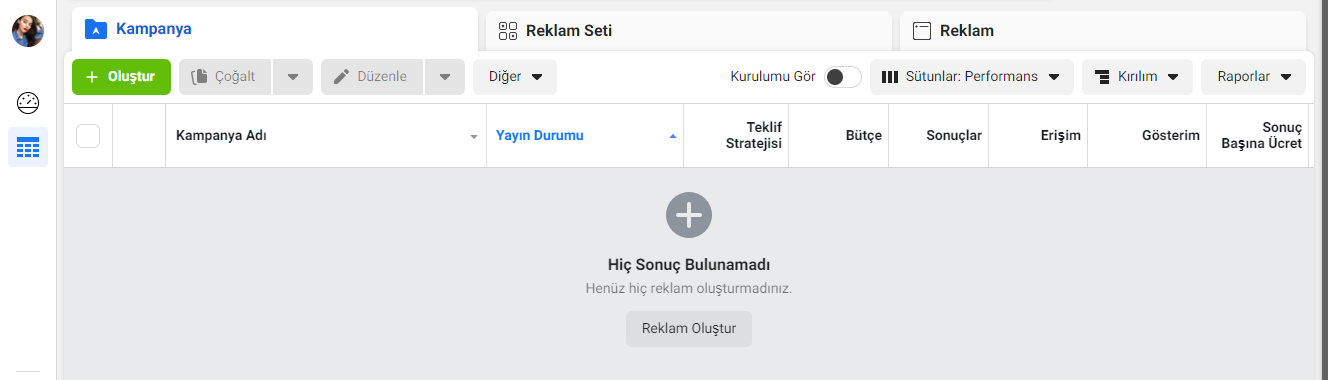Switch to the Reklam Seti tab
The height and width of the screenshot is (380, 1328).
pos(688,31)
